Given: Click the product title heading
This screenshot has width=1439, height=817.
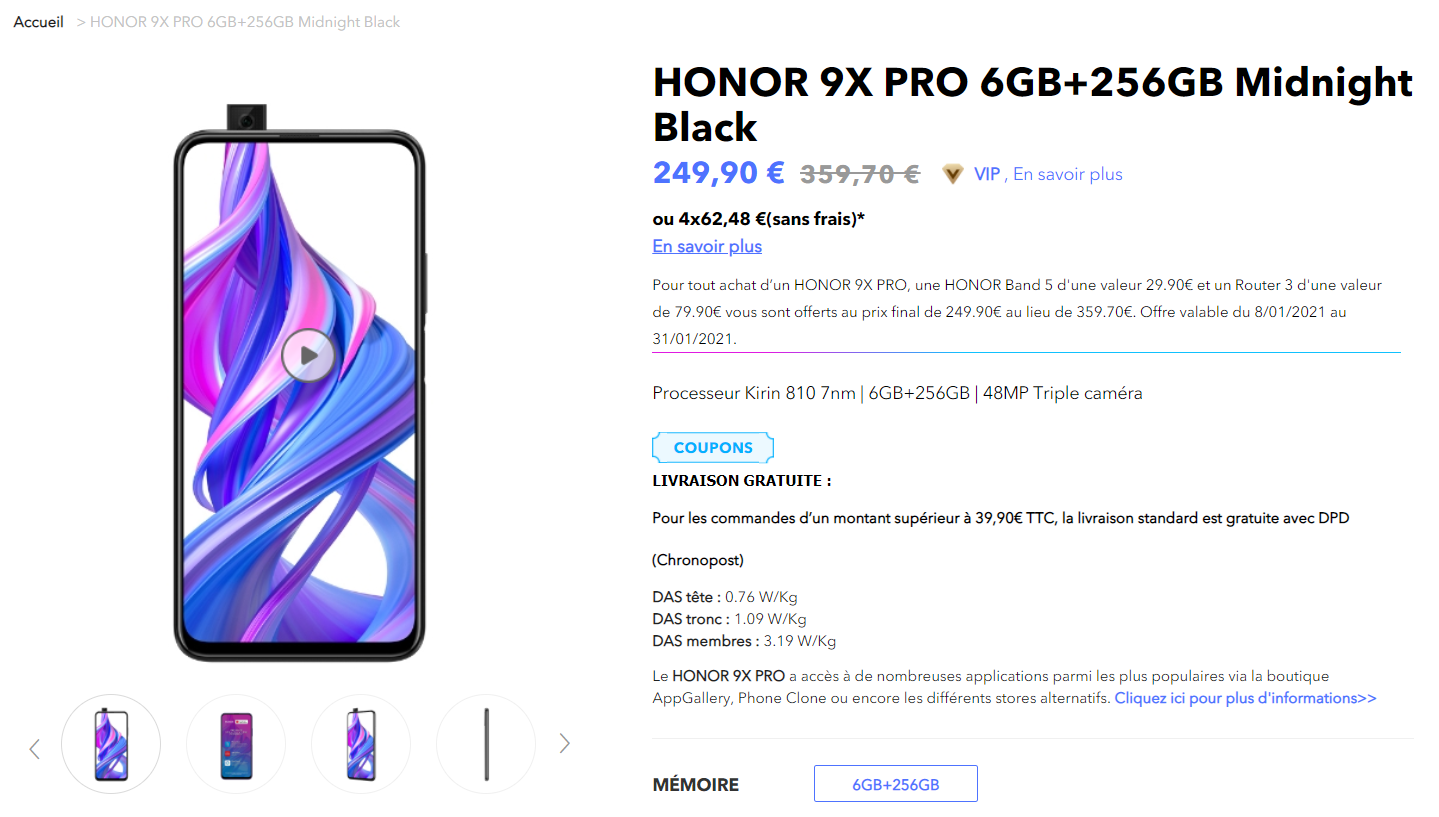Looking at the screenshot, I should 1033,104.
